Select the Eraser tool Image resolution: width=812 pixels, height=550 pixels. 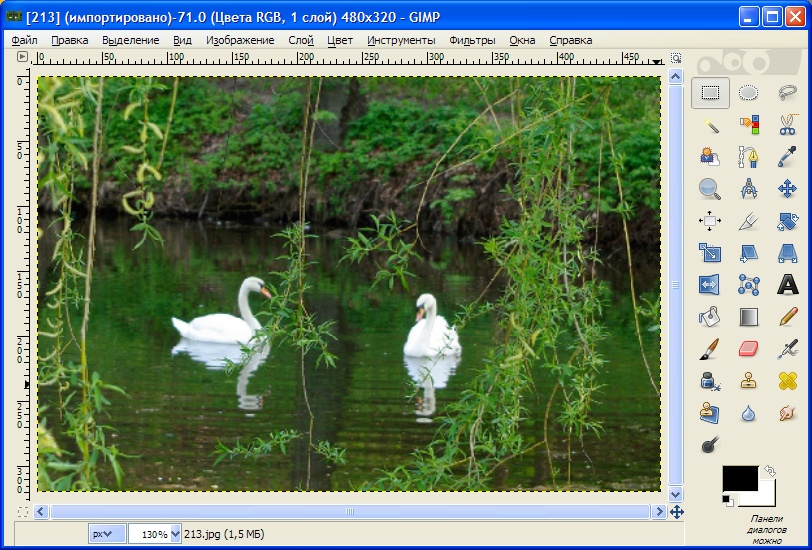click(x=748, y=349)
